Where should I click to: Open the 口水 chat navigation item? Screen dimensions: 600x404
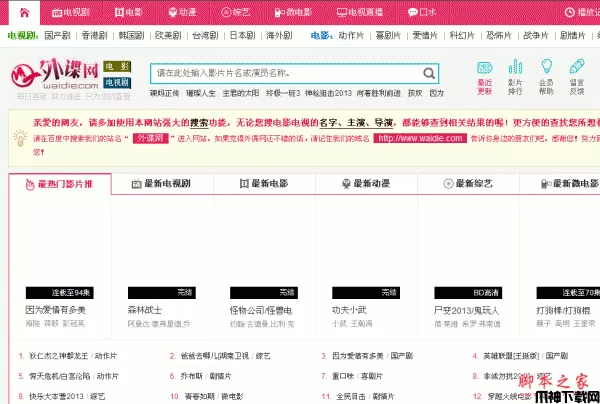[422, 12]
